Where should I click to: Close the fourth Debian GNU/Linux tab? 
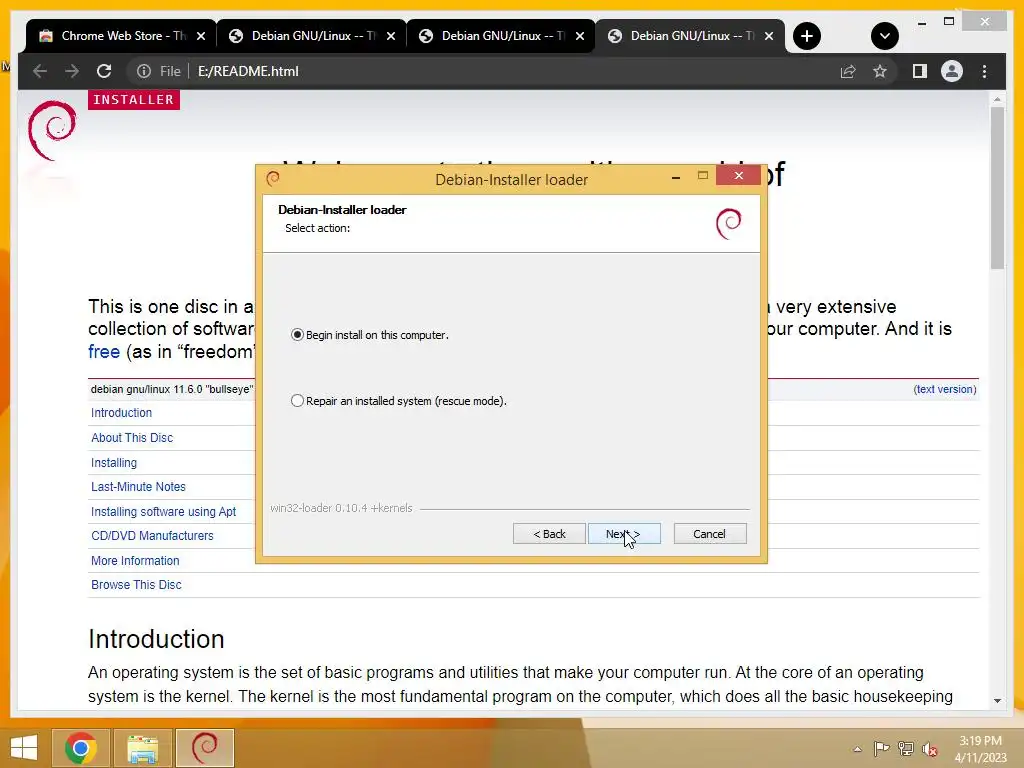pos(769,36)
